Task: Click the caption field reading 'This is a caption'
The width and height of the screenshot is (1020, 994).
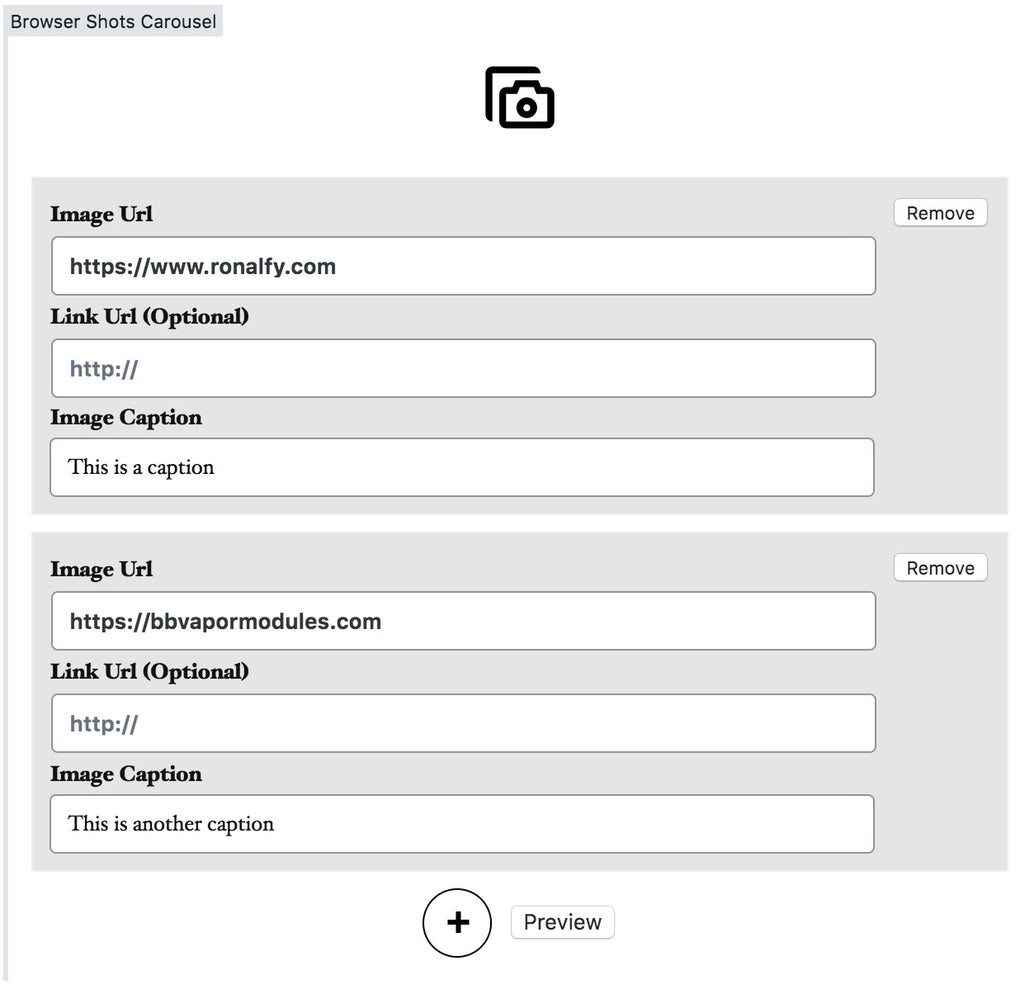Action: tap(463, 467)
